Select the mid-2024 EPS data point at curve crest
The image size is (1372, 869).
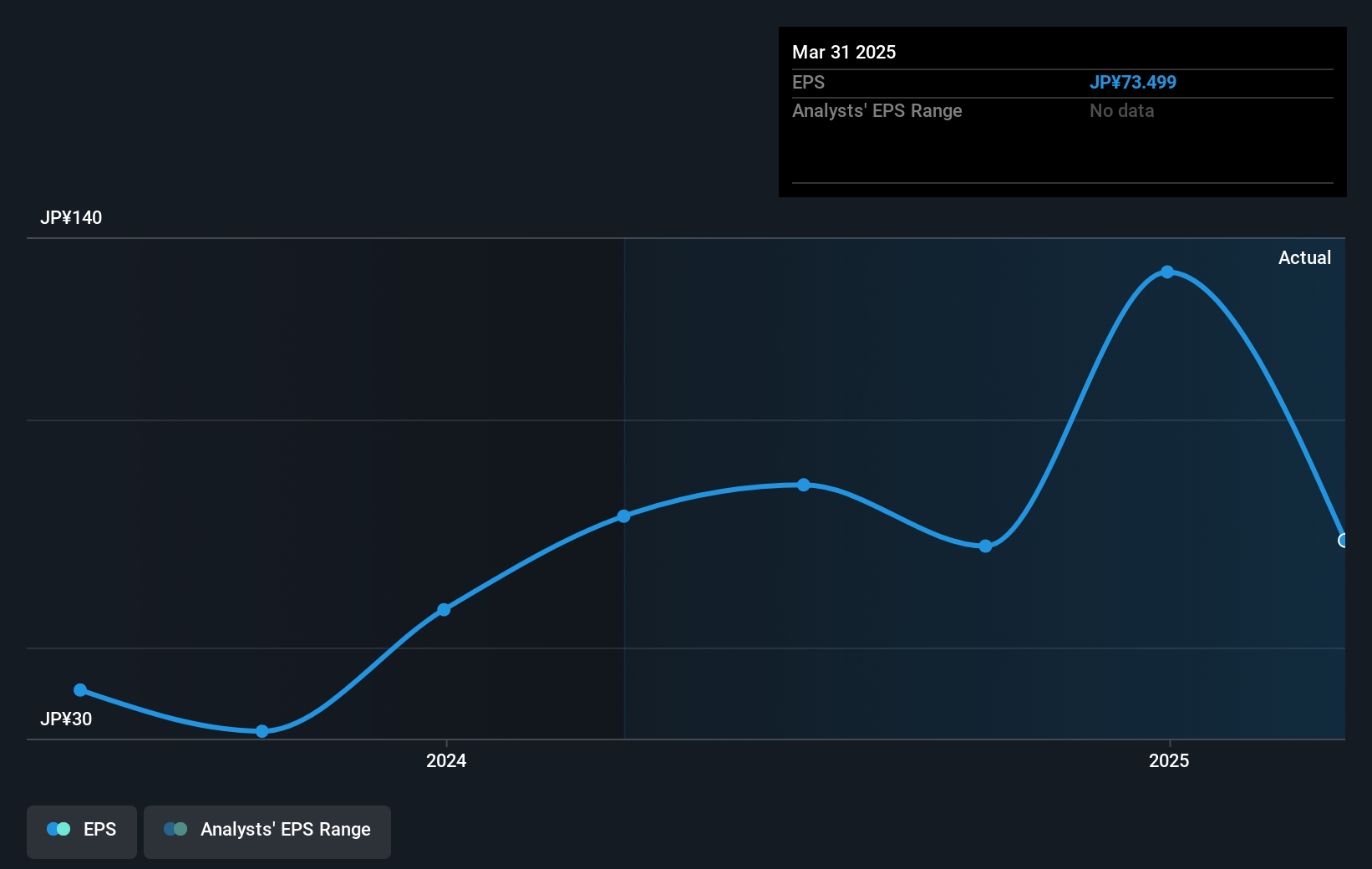(804, 485)
